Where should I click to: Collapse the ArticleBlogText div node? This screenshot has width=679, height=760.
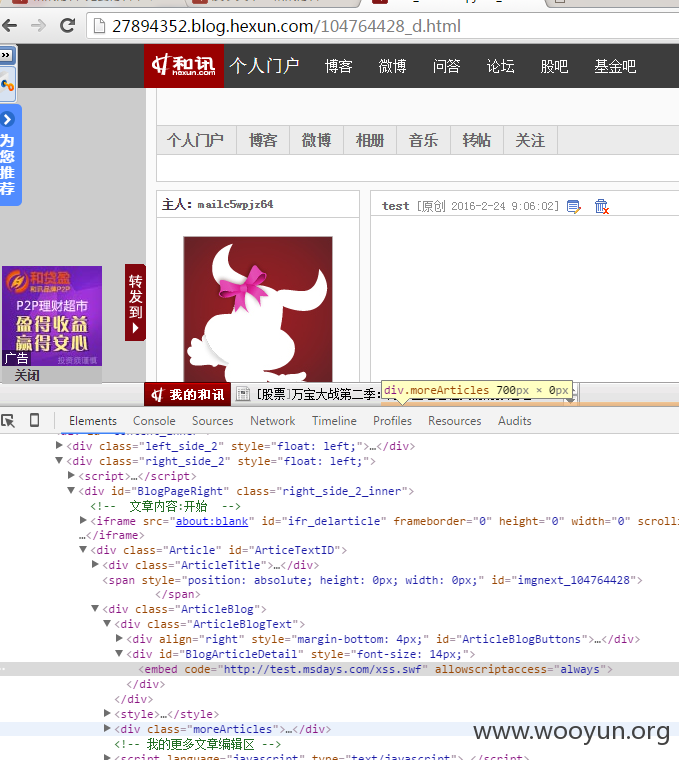[x=108, y=623]
